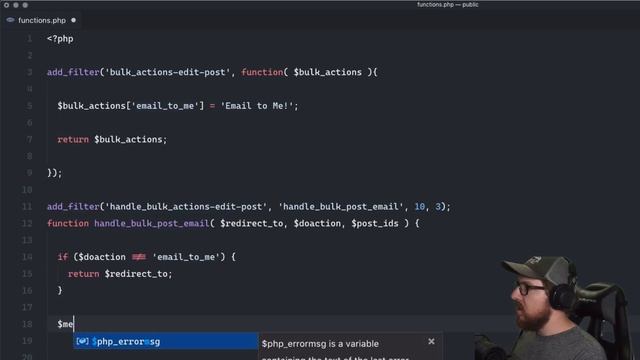Click the 'function' keyword on line 3

262,72
